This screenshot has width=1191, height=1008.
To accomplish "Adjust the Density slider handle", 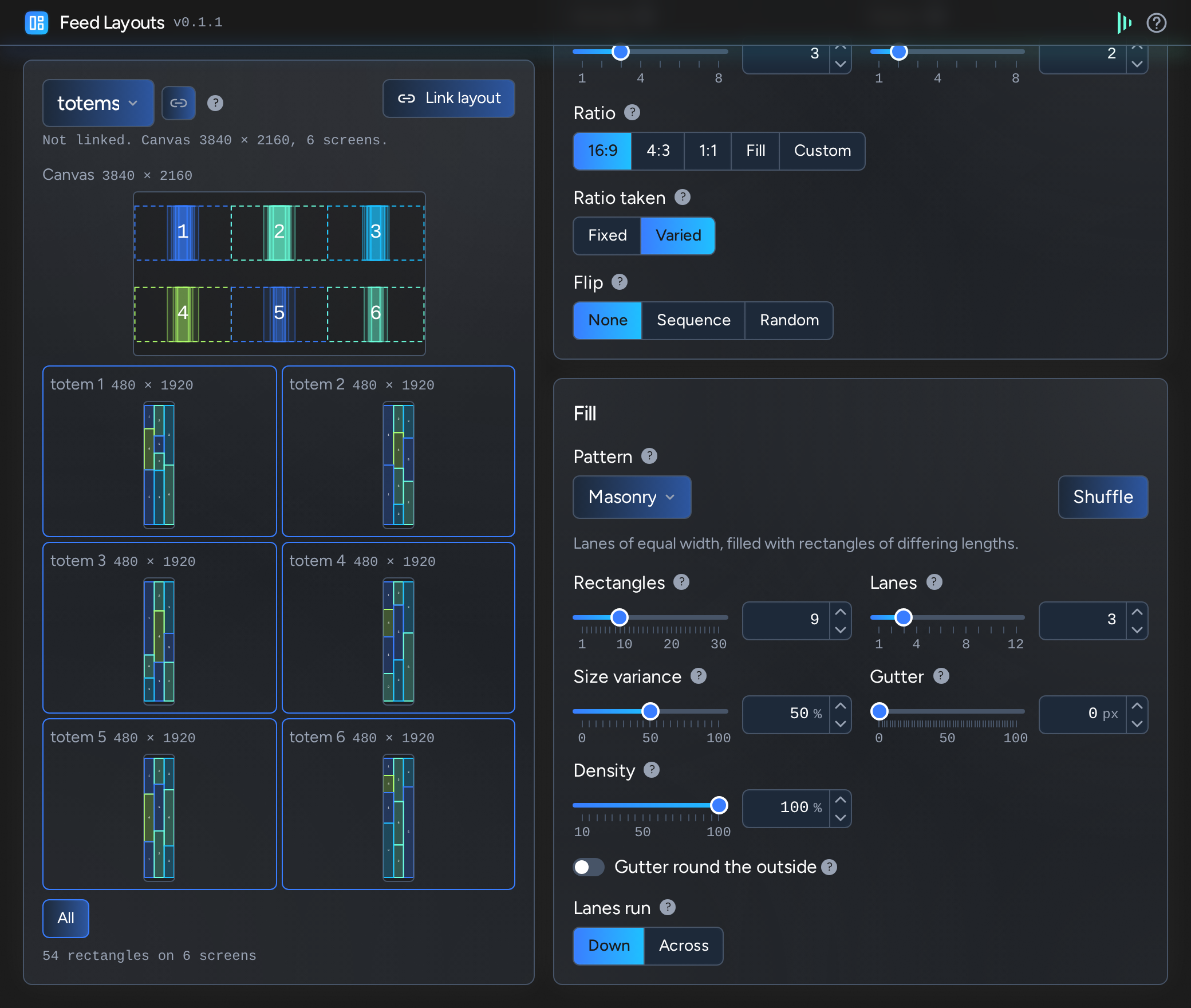I will point(719,805).
